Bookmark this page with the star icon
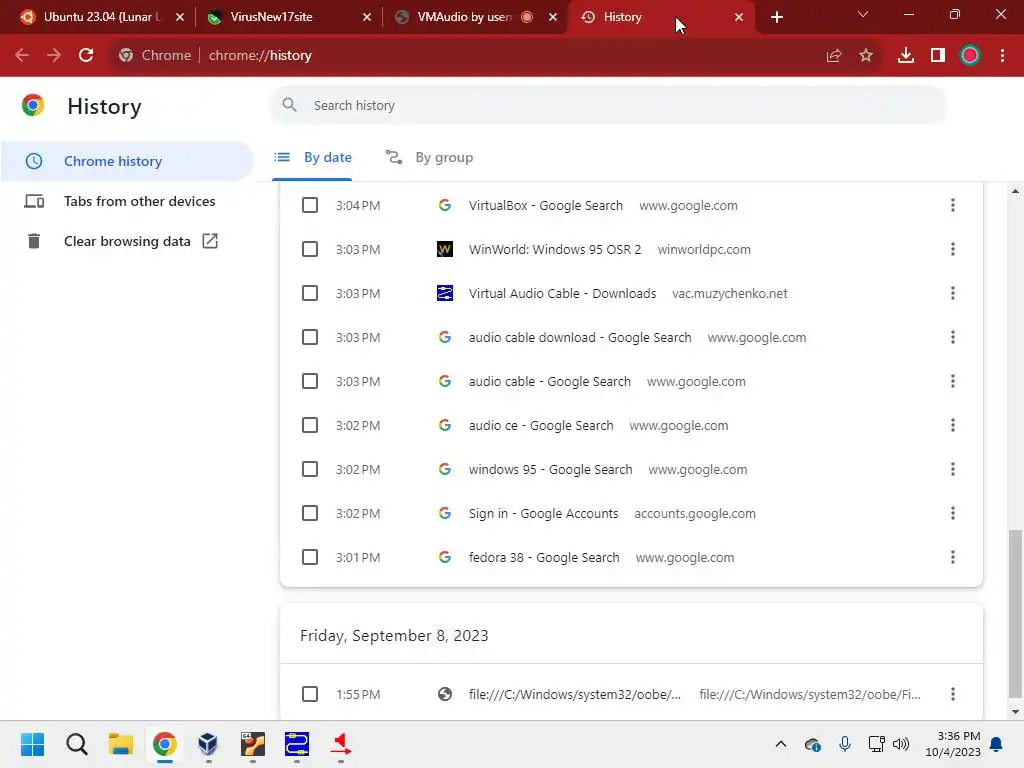Viewport: 1024px width, 768px height. click(866, 56)
